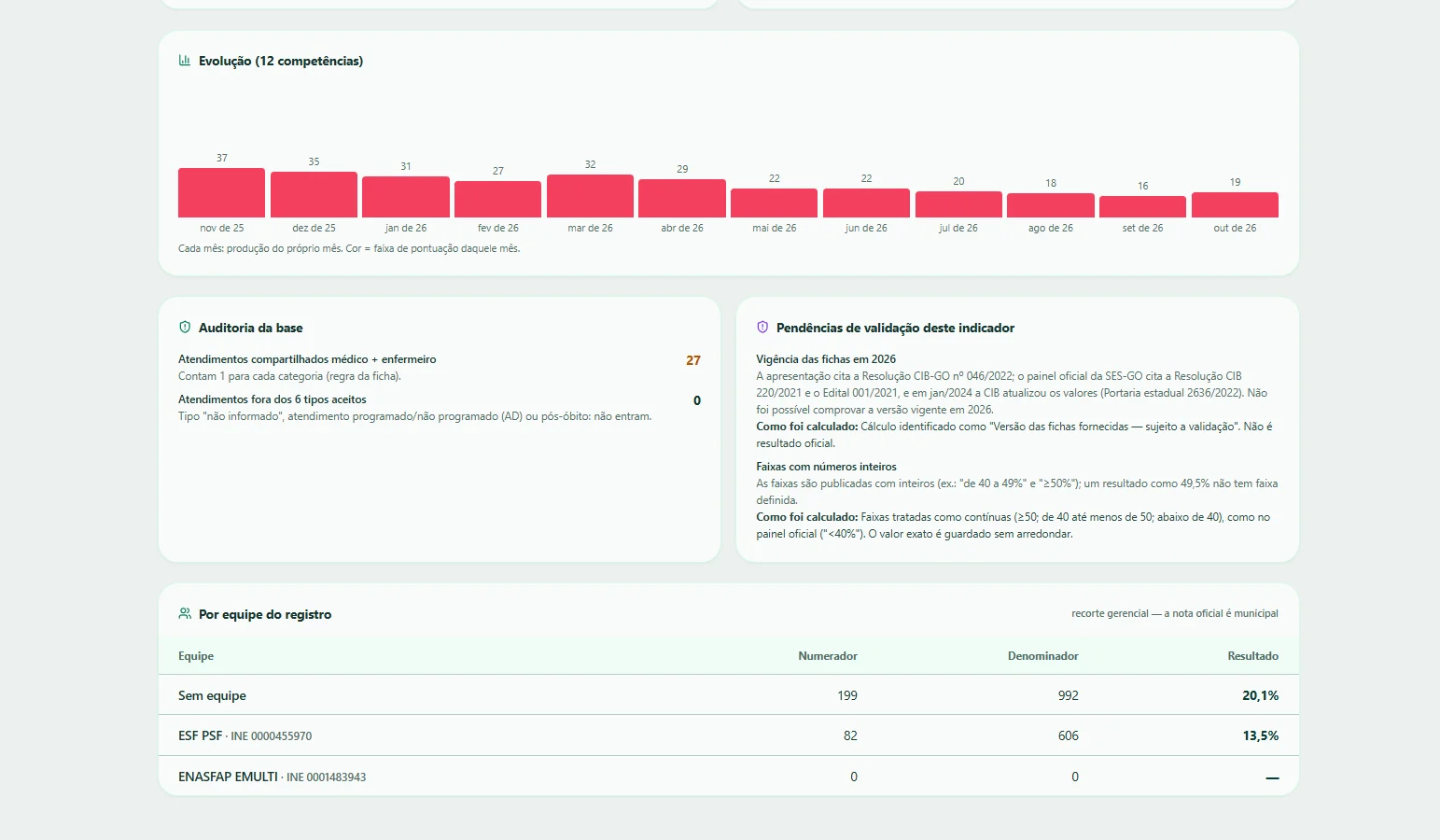The width and height of the screenshot is (1440, 840).
Task: Select the out de 26 bar
Action: [1235, 205]
